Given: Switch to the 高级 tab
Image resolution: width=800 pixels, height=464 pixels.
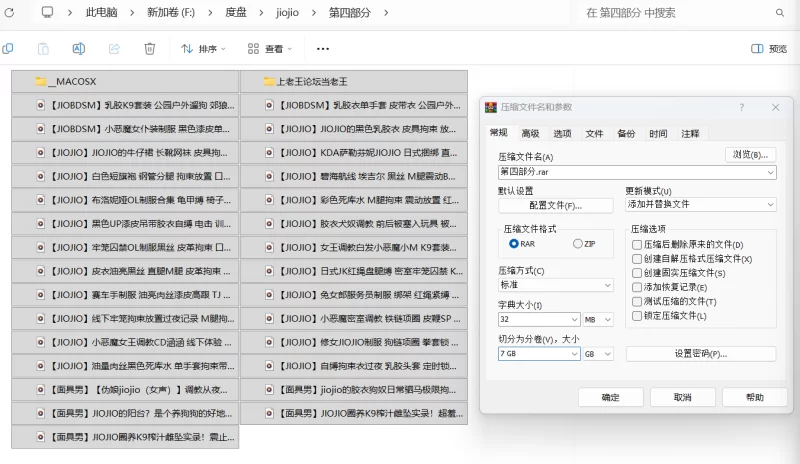Looking at the screenshot, I should point(530,133).
